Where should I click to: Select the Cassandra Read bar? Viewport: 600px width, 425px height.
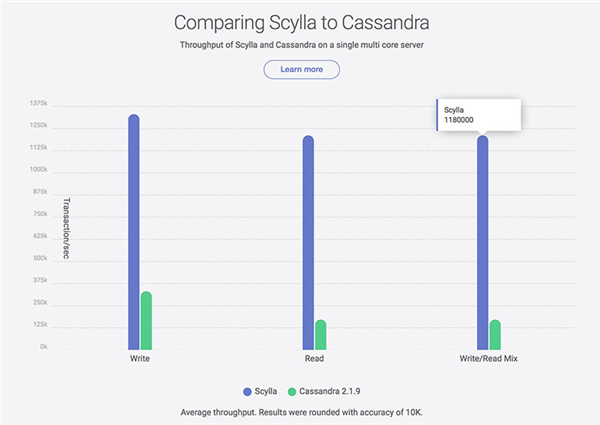tap(321, 334)
